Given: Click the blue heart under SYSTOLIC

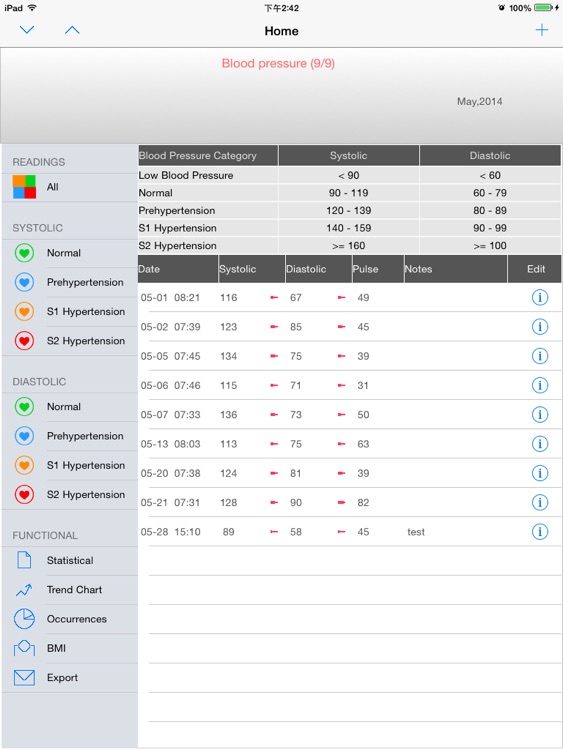Looking at the screenshot, I should point(24,282).
